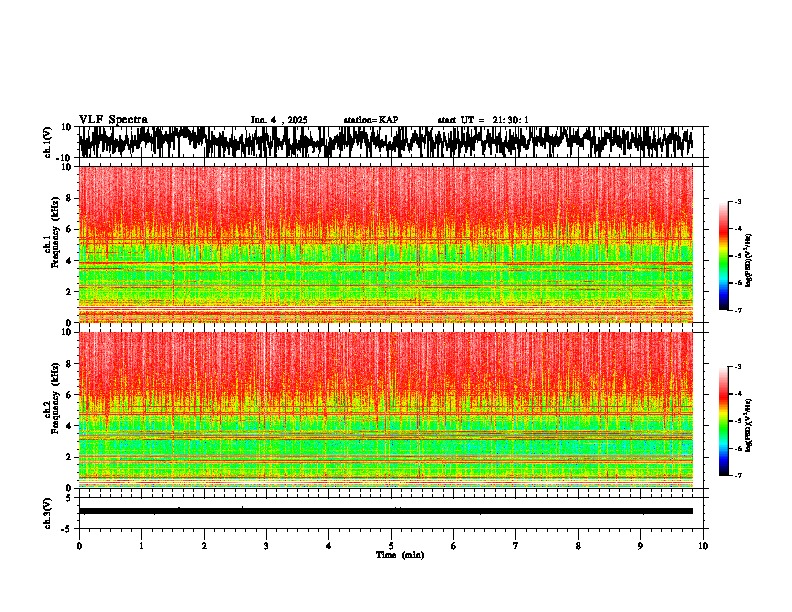This screenshot has width=792, height=612.
Task: Click time axis tick label '7'
Action: (516, 546)
